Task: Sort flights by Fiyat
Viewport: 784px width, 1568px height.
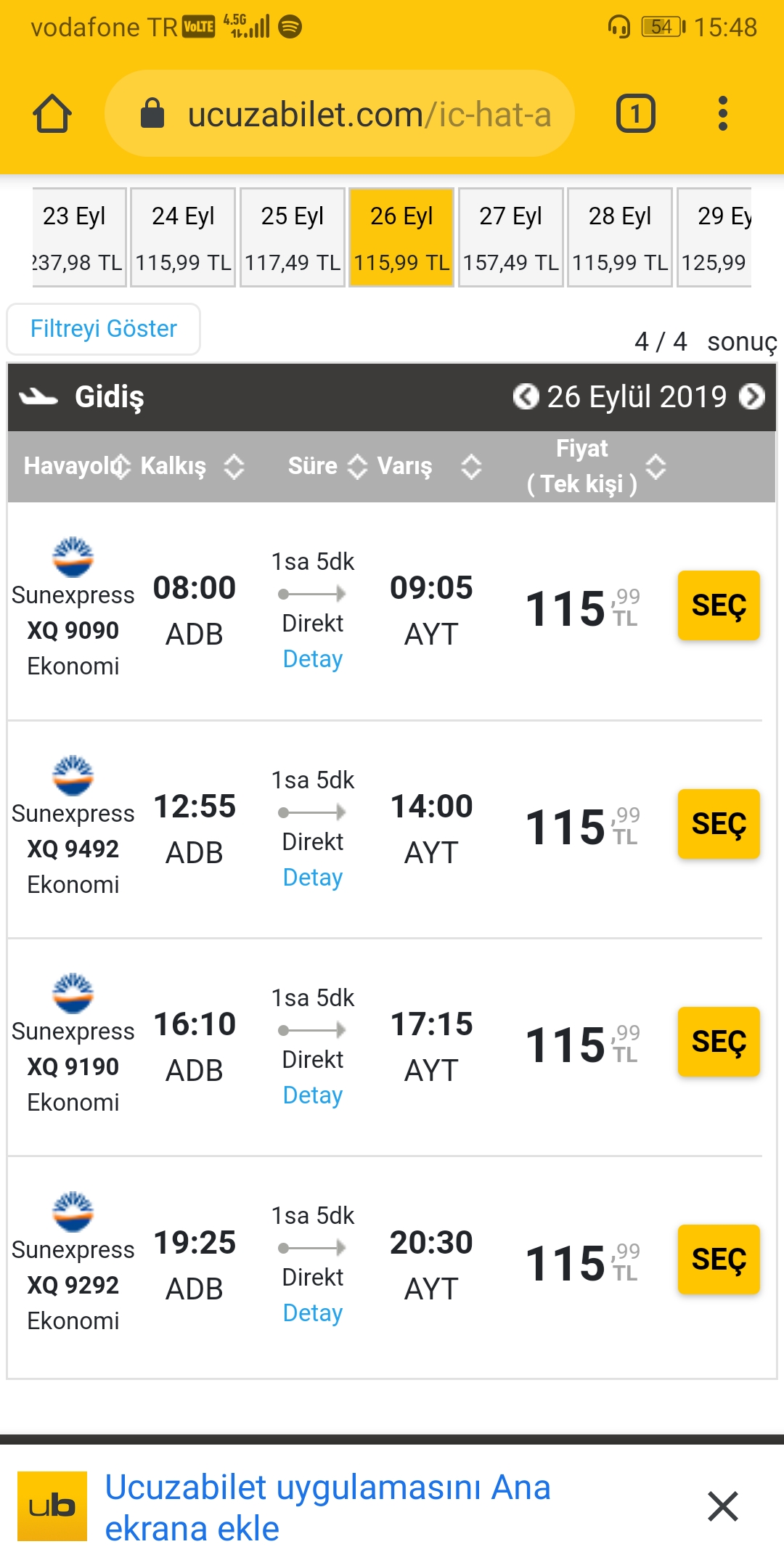Action: click(x=656, y=466)
